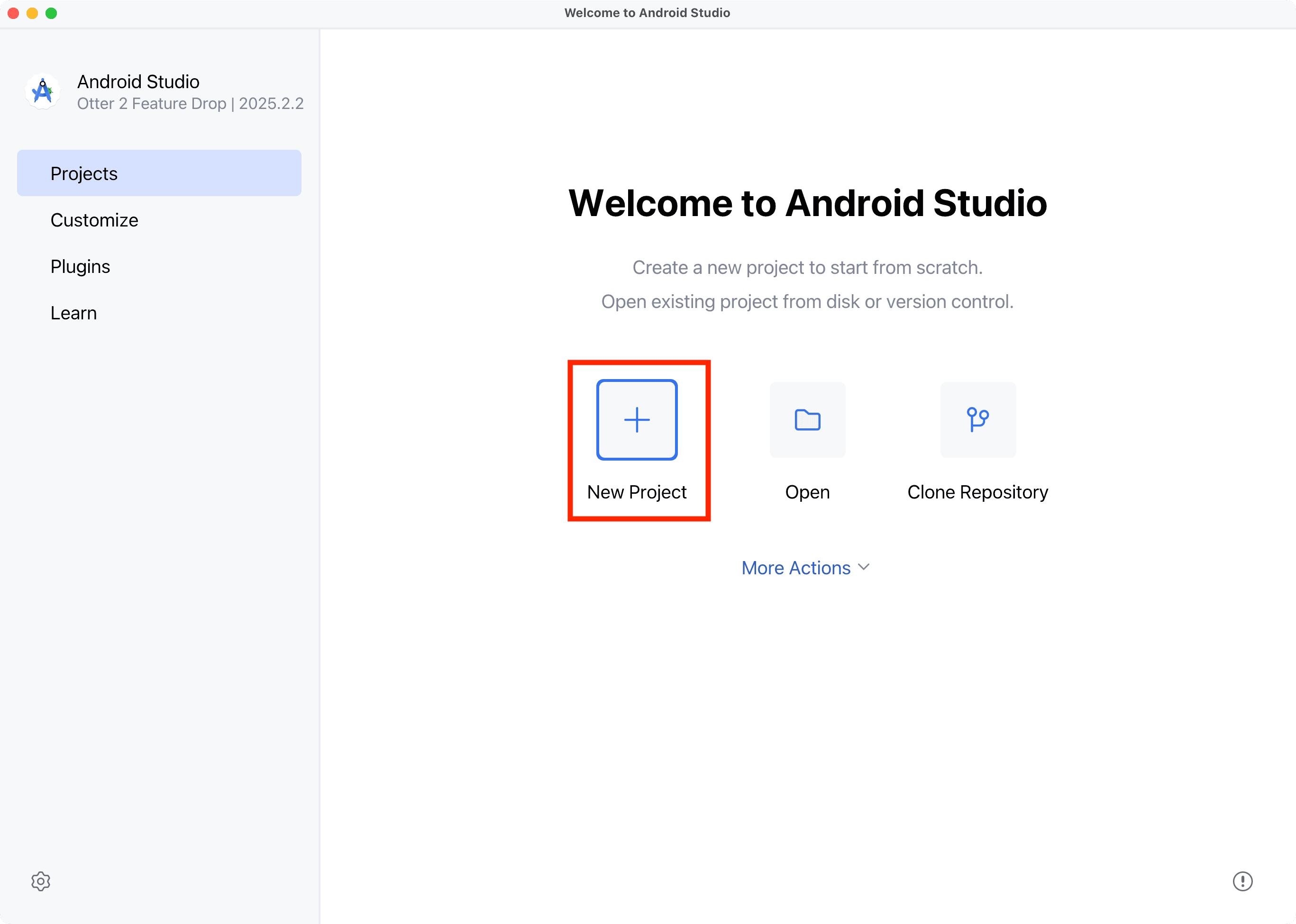The height and width of the screenshot is (924, 1296).
Task: Click the Android Studio logo icon
Action: click(x=43, y=91)
